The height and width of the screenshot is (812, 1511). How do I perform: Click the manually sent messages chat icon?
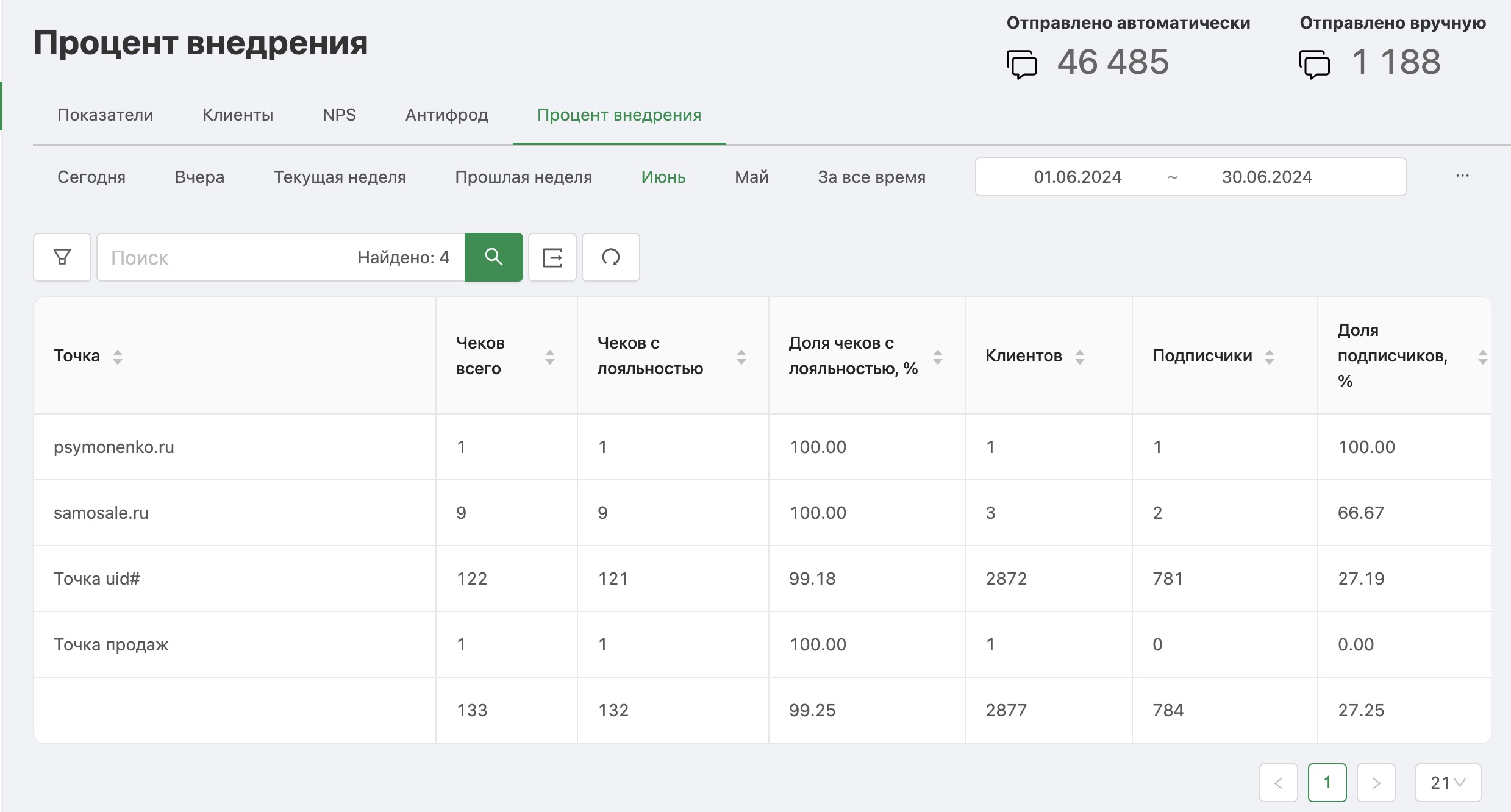click(1315, 64)
